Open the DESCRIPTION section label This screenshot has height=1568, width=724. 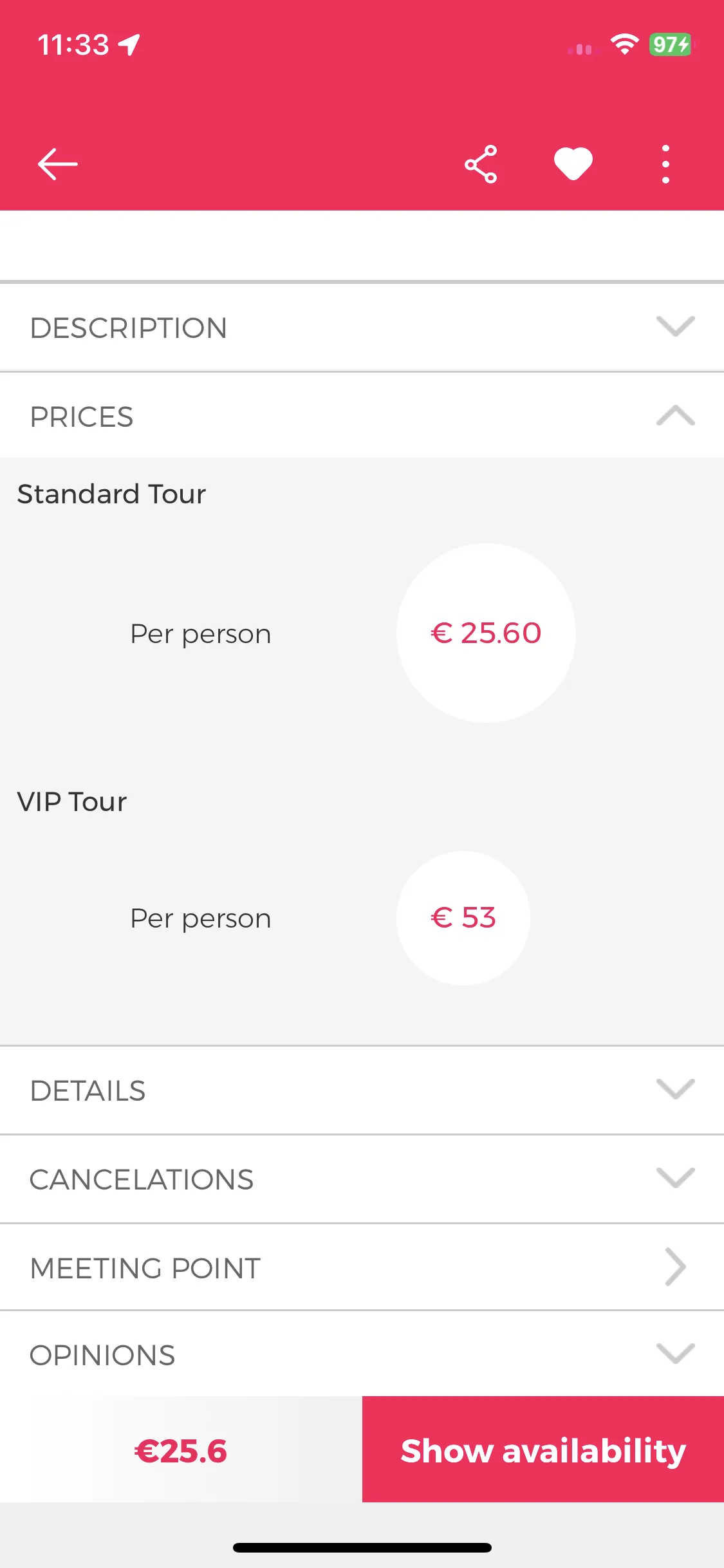(129, 328)
